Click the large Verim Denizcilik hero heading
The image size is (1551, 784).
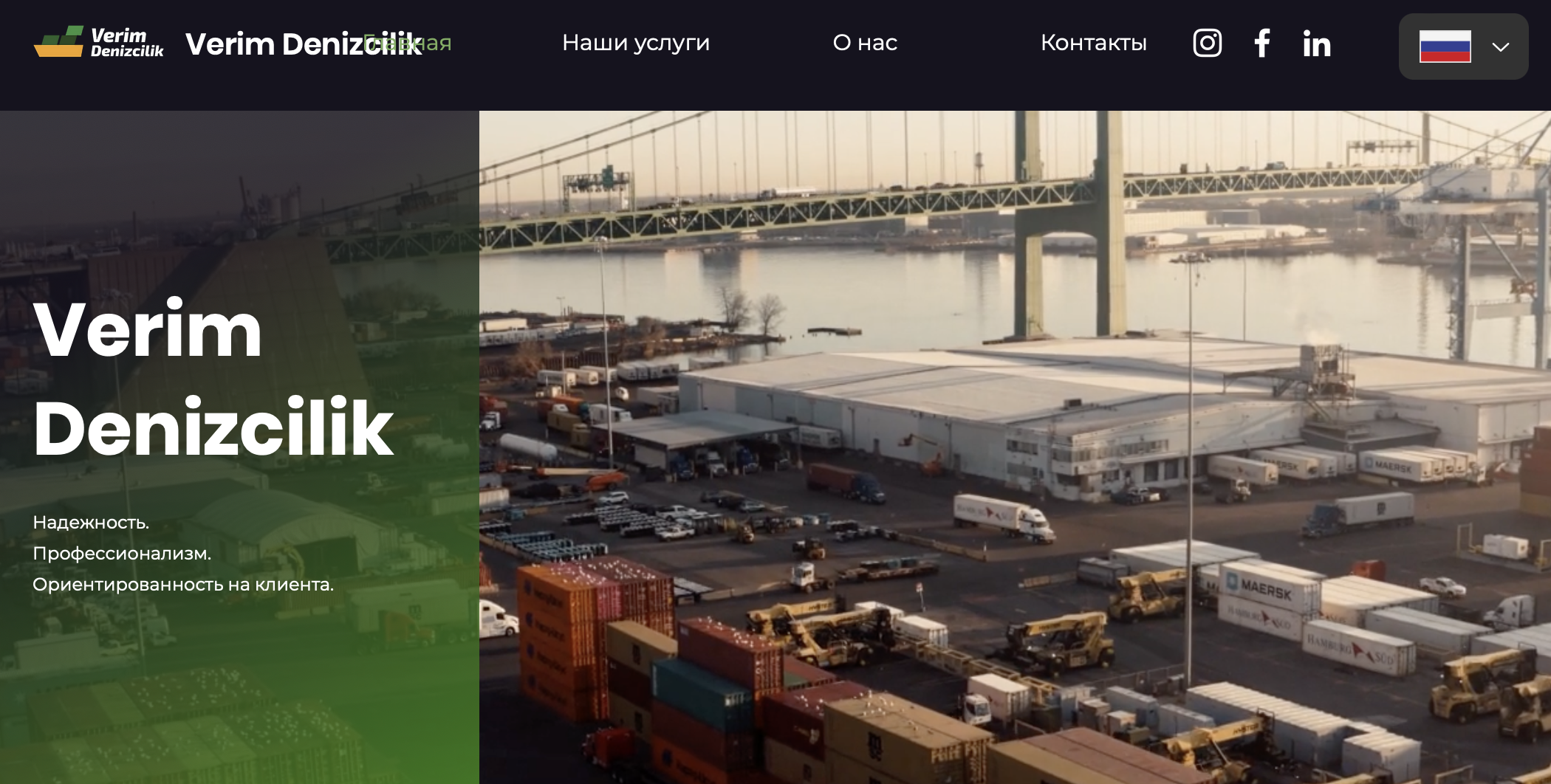click(213, 379)
